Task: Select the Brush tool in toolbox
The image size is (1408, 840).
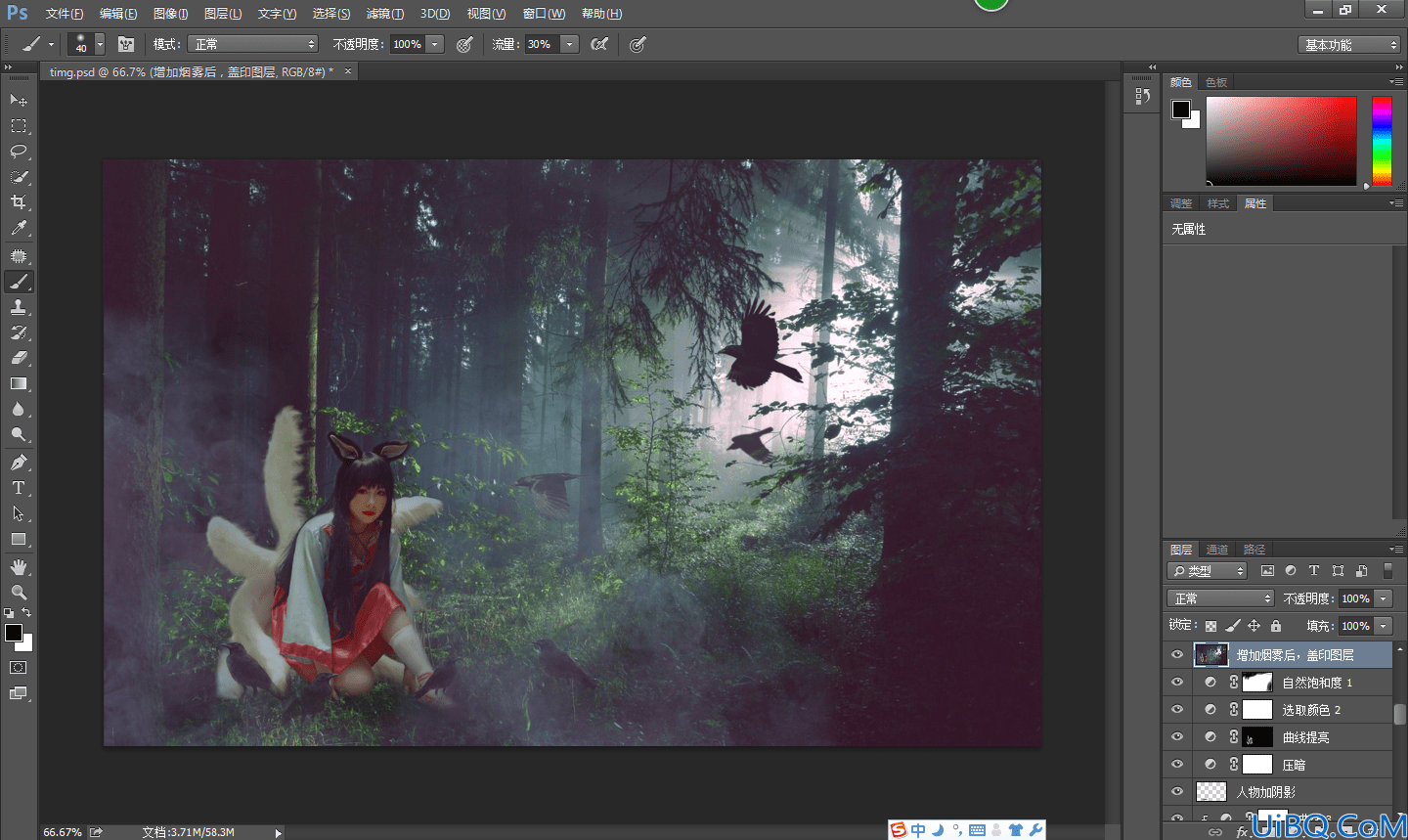Action: [x=19, y=282]
